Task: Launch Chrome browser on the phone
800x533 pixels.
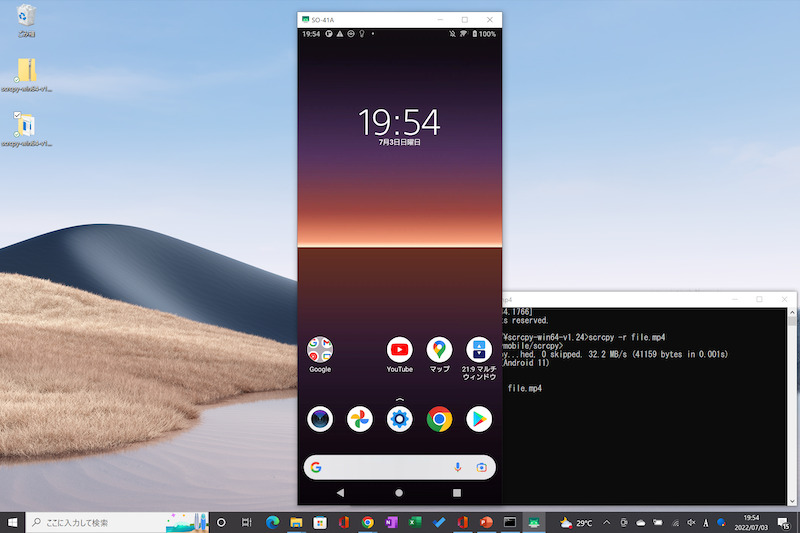Action: point(439,419)
